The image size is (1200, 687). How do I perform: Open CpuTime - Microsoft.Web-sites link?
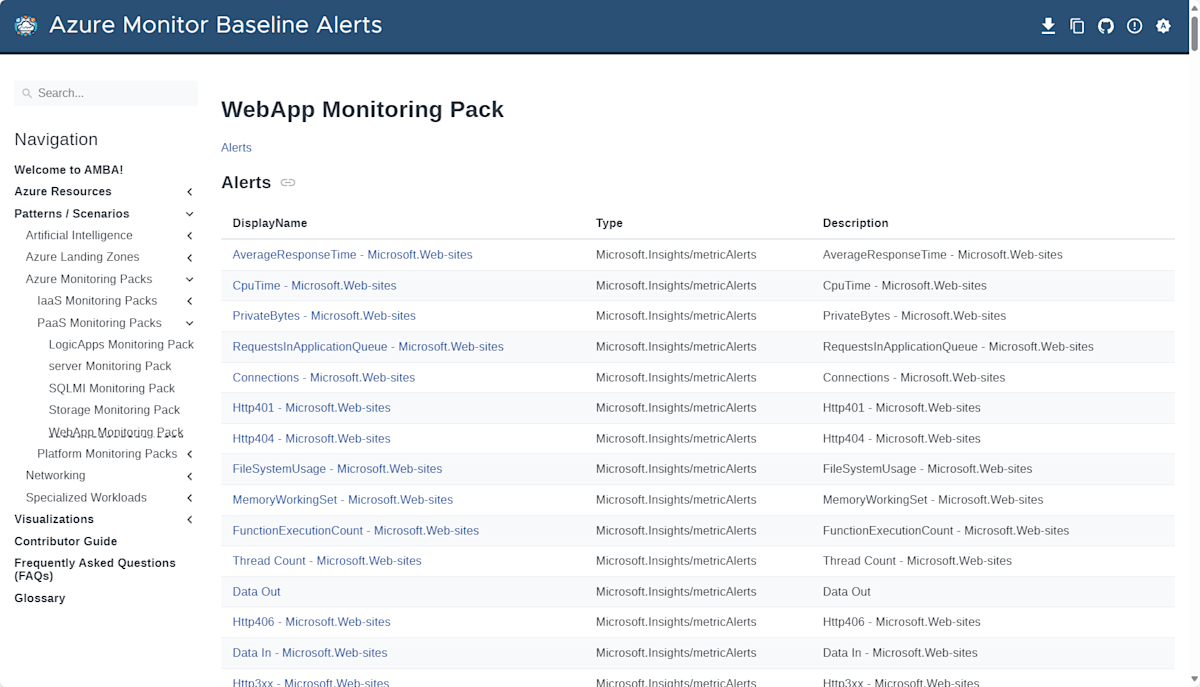point(314,285)
